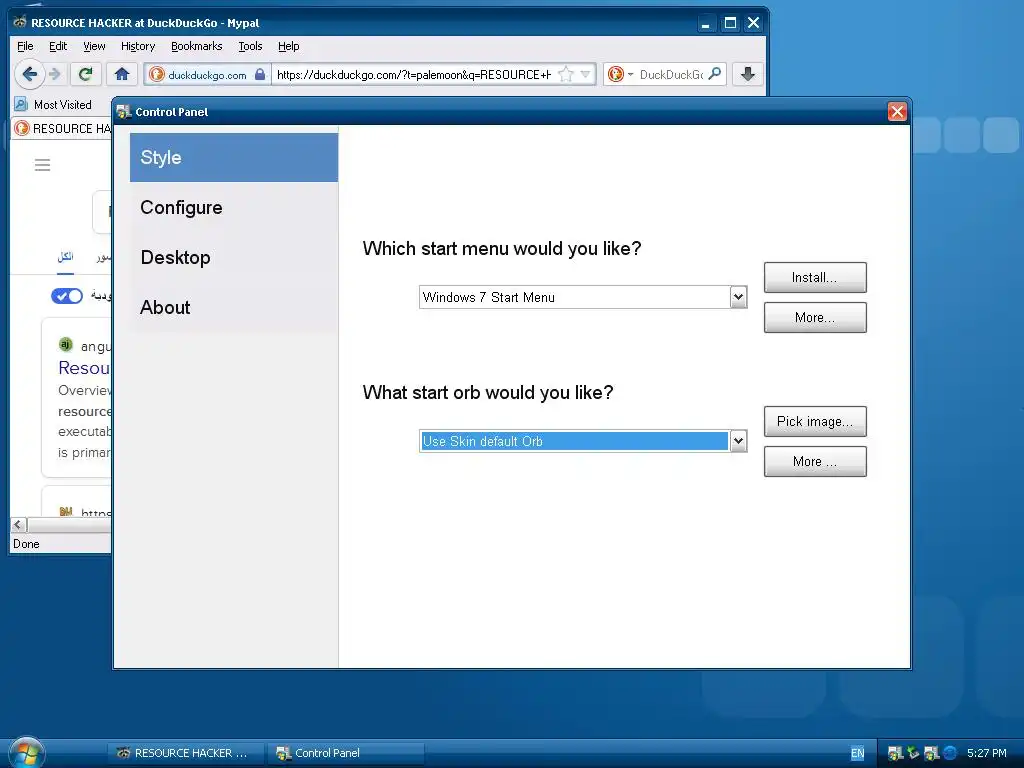The width and height of the screenshot is (1024, 768).
Task: Open the File menu in Mypal
Action: coord(25,46)
